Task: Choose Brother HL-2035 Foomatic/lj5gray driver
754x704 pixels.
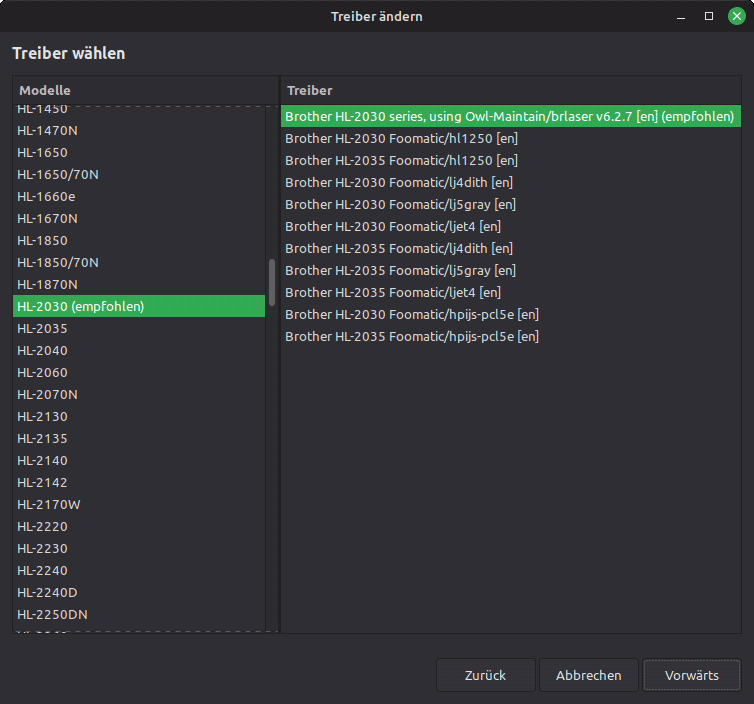Action: click(x=511, y=271)
